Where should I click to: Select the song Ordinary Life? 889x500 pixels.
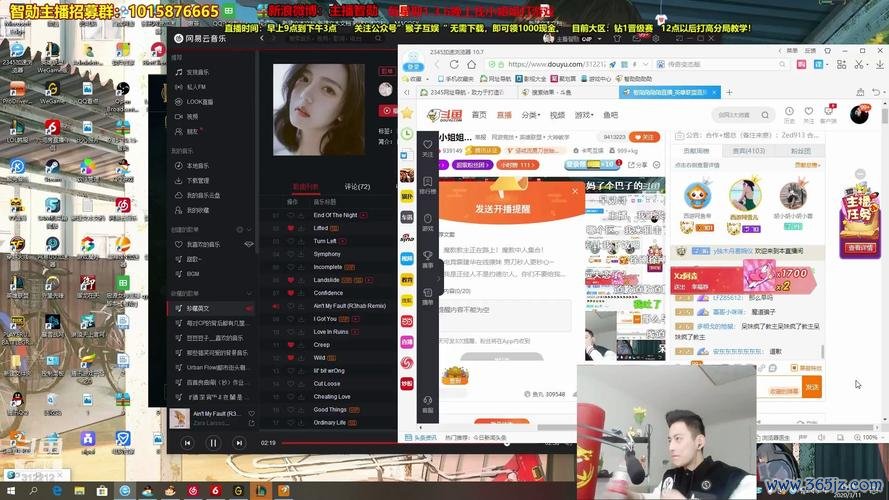click(328, 423)
